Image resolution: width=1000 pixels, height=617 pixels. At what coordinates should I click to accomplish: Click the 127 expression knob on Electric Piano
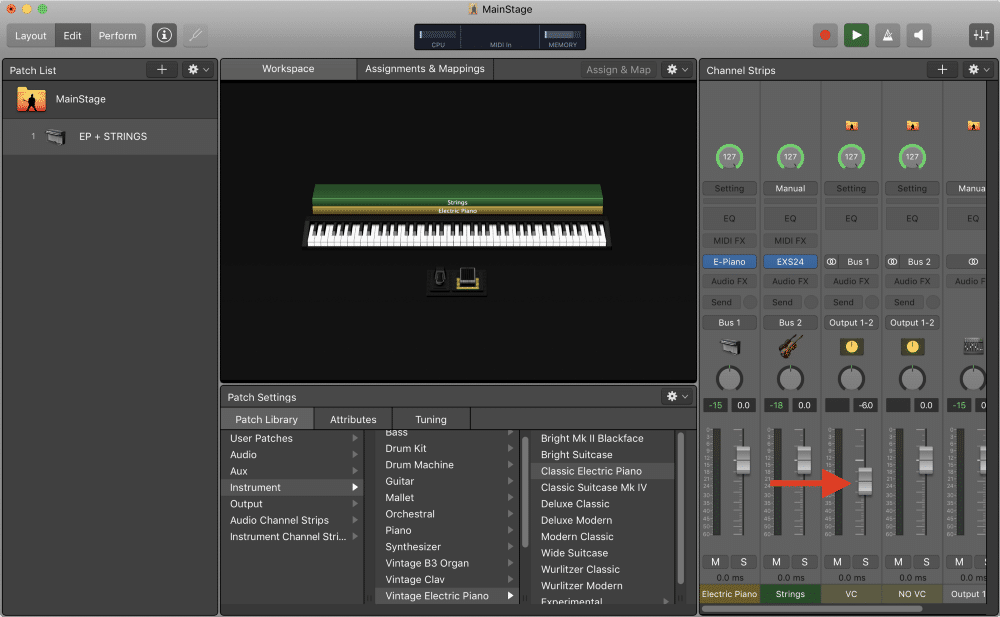pyautogui.click(x=729, y=157)
